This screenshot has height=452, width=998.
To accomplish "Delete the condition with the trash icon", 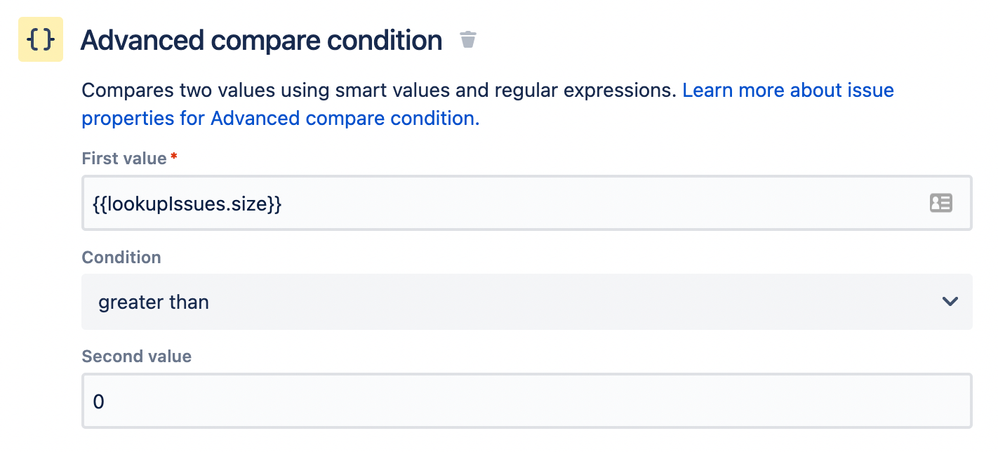I will 467,40.
